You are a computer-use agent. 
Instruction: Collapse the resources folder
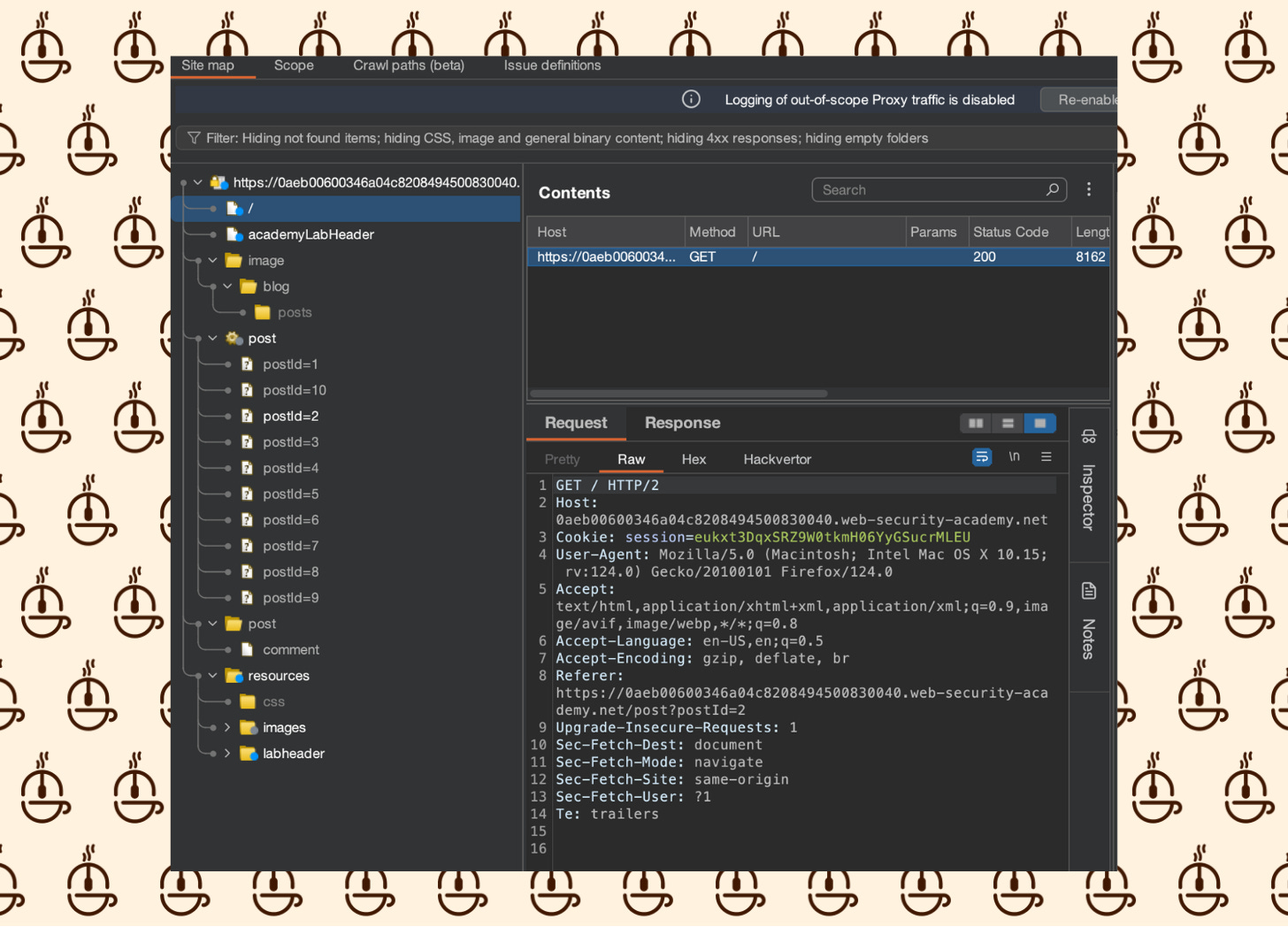point(212,676)
